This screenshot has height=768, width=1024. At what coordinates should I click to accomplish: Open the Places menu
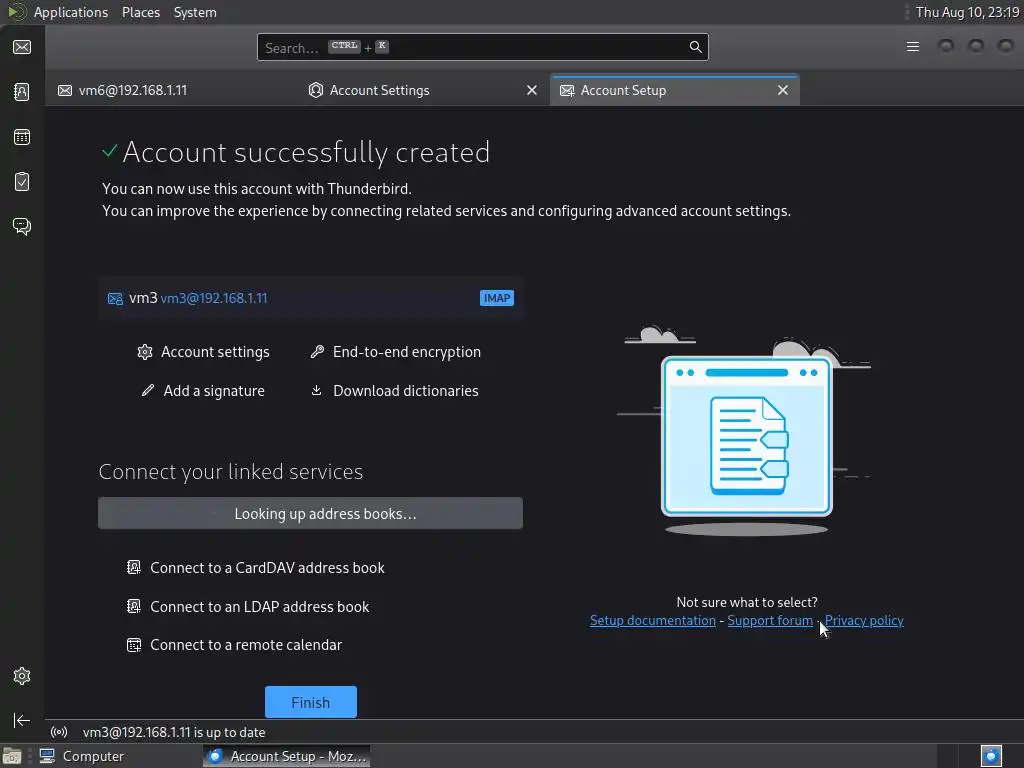click(x=140, y=12)
